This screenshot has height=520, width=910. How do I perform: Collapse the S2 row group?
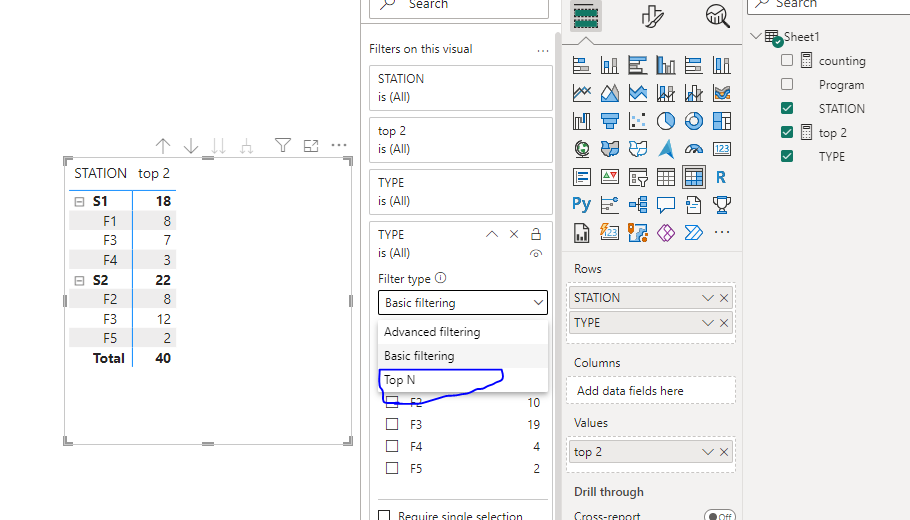[80, 281]
